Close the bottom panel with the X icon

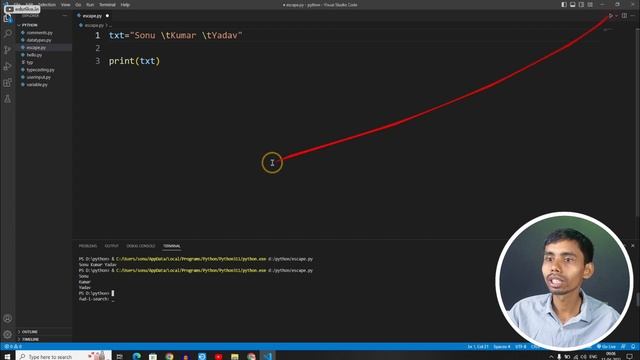point(633,246)
